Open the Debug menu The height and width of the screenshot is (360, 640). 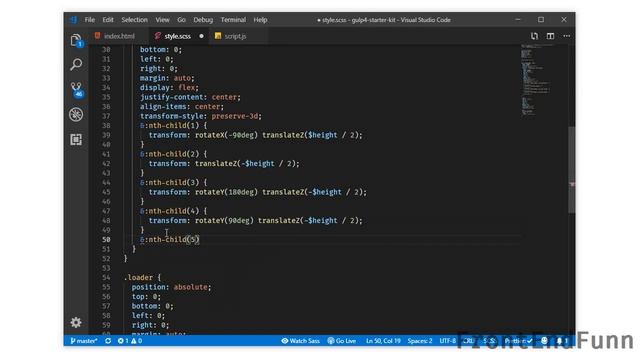tap(203, 20)
